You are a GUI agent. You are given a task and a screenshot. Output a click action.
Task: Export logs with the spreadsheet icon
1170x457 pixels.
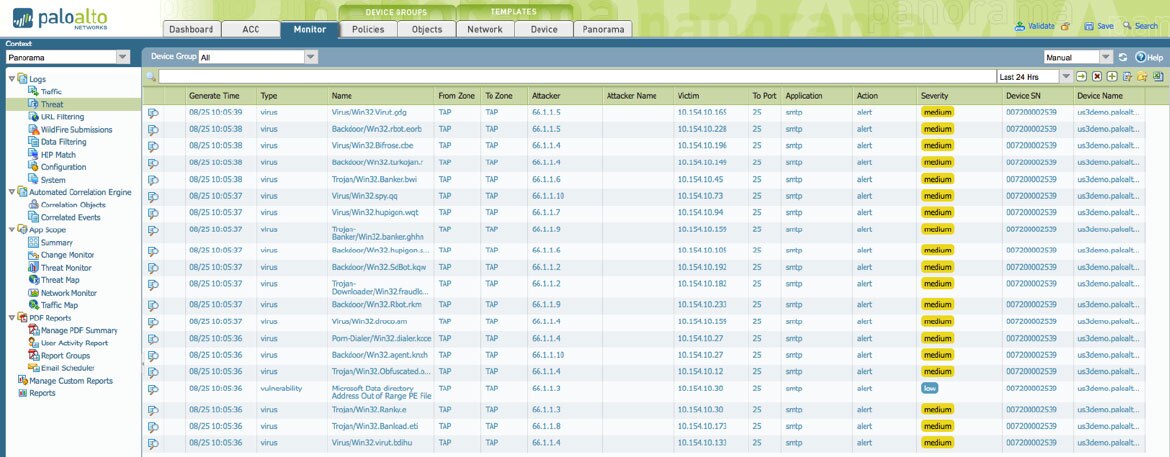click(x=1157, y=77)
